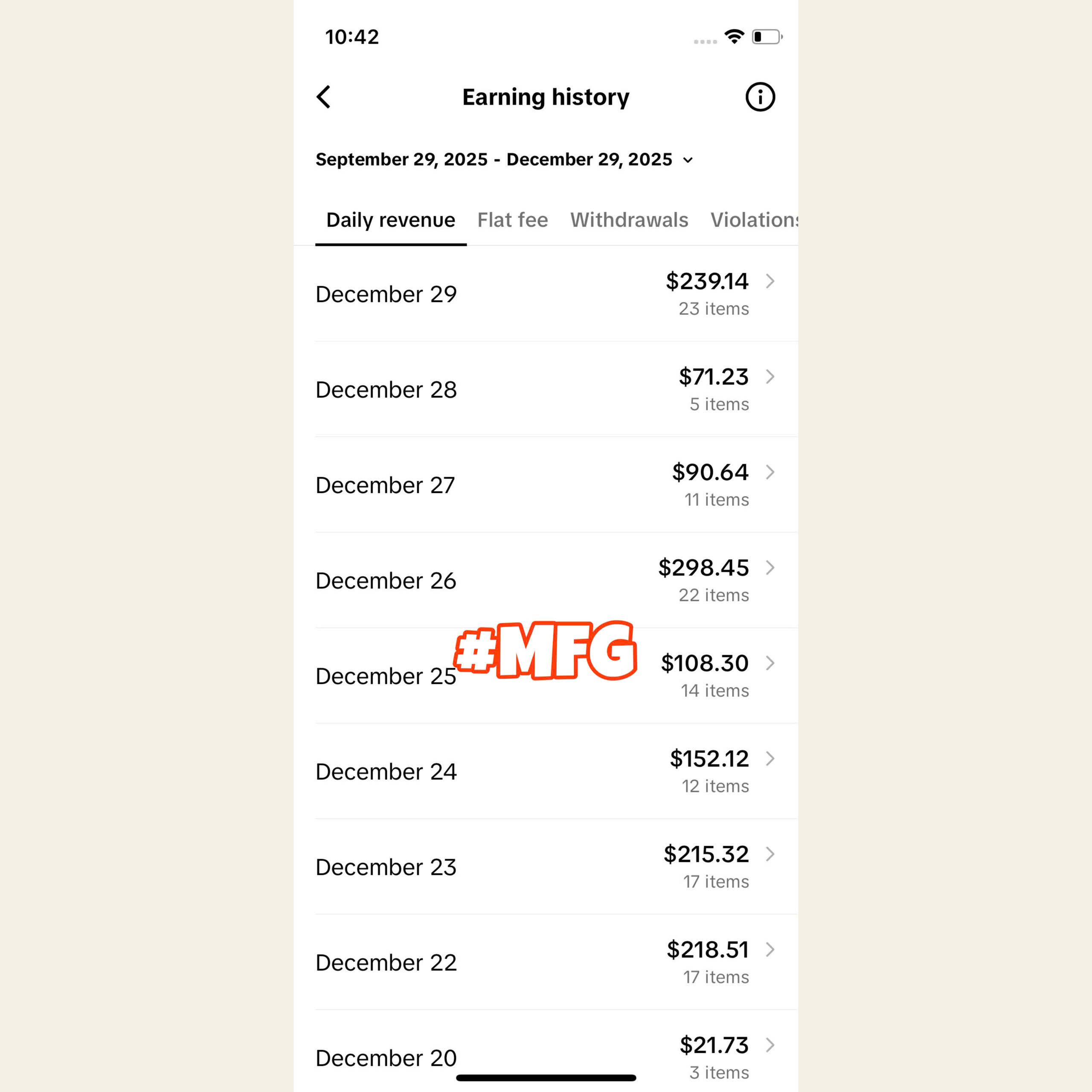Tap the back arrow icon
The height and width of the screenshot is (1092, 1092).
coord(323,97)
